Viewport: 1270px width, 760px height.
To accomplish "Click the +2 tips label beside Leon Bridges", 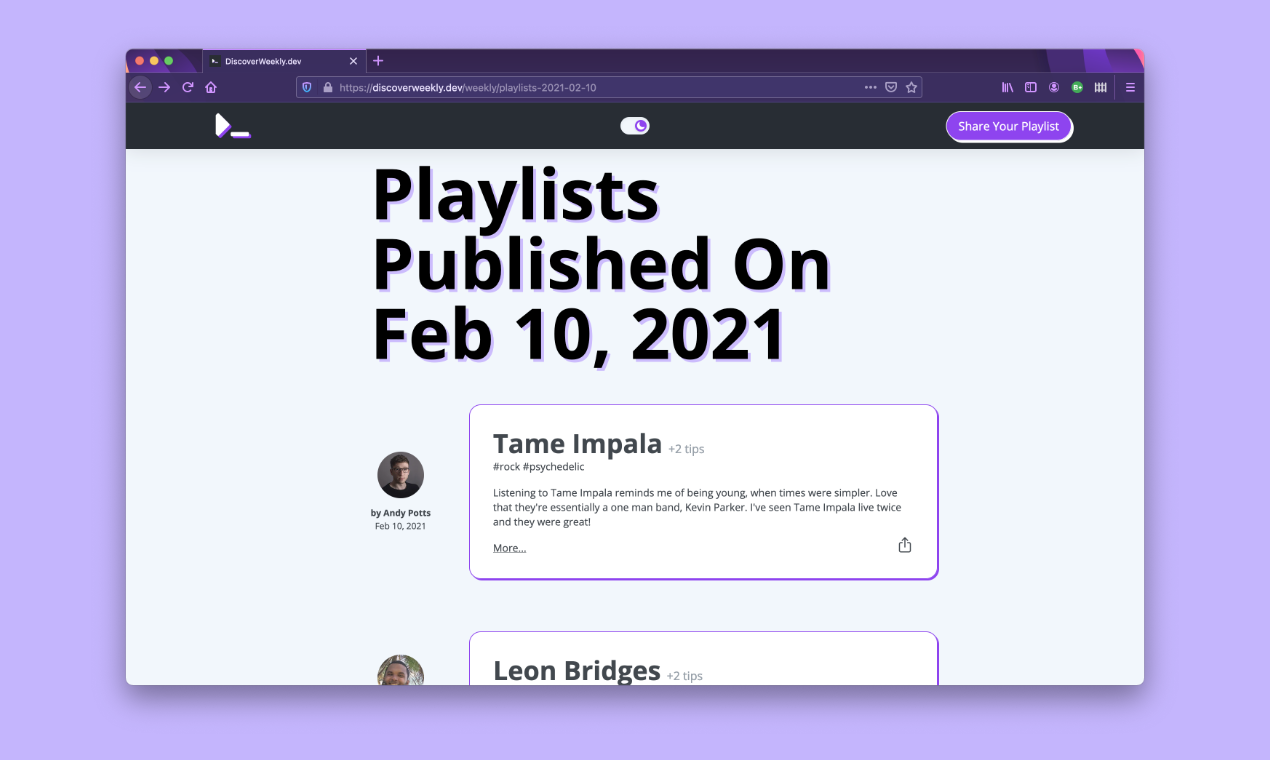I will click(x=684, y=676).
